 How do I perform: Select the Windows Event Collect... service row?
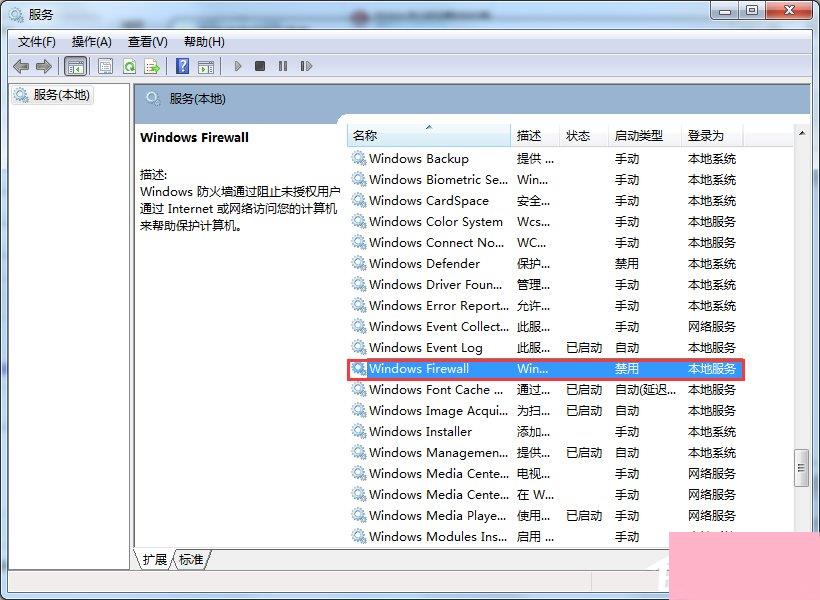tap(544, 326)
